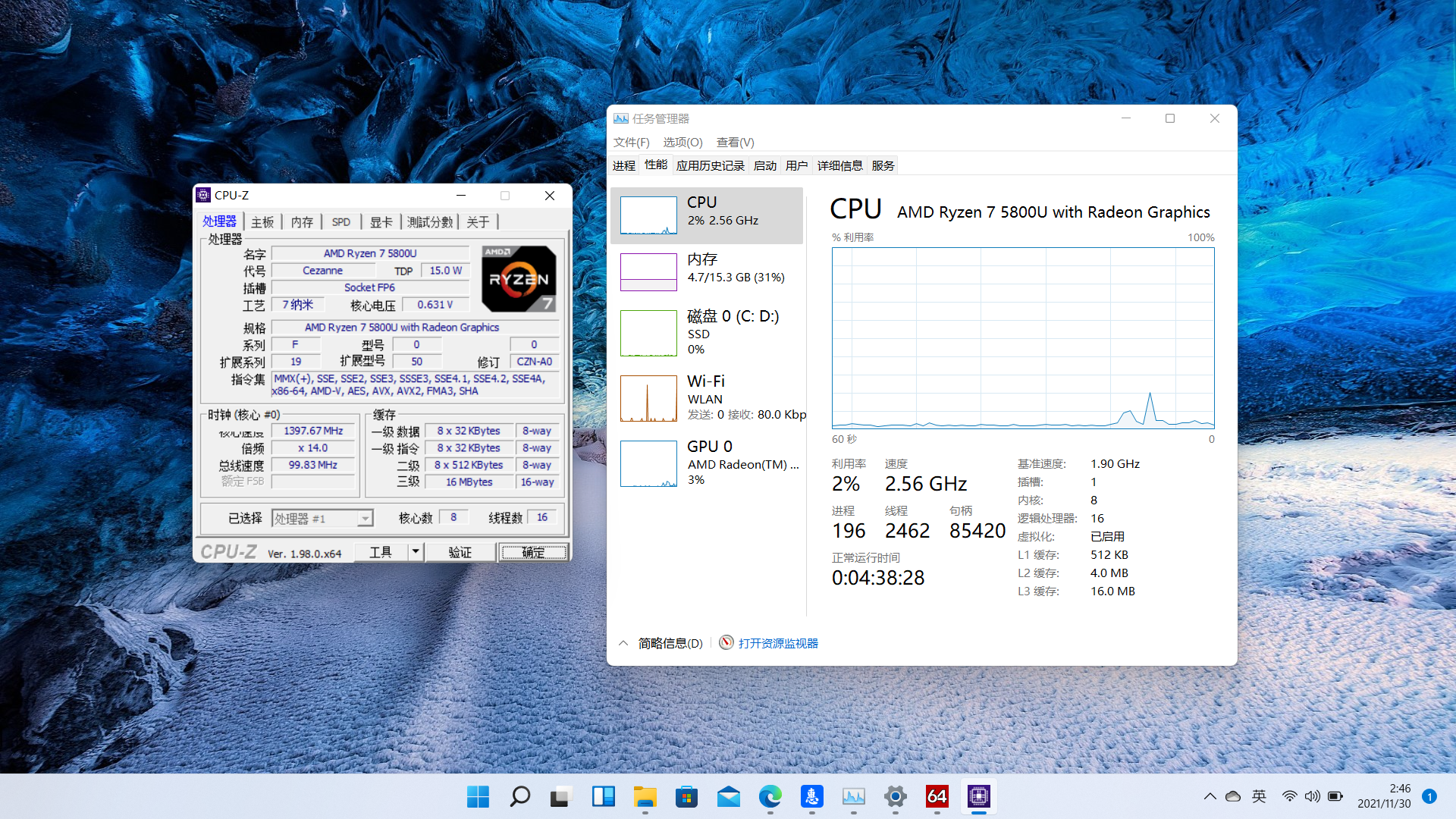
Task: Open battery status tray icon
Action: tap(1335, 796)
